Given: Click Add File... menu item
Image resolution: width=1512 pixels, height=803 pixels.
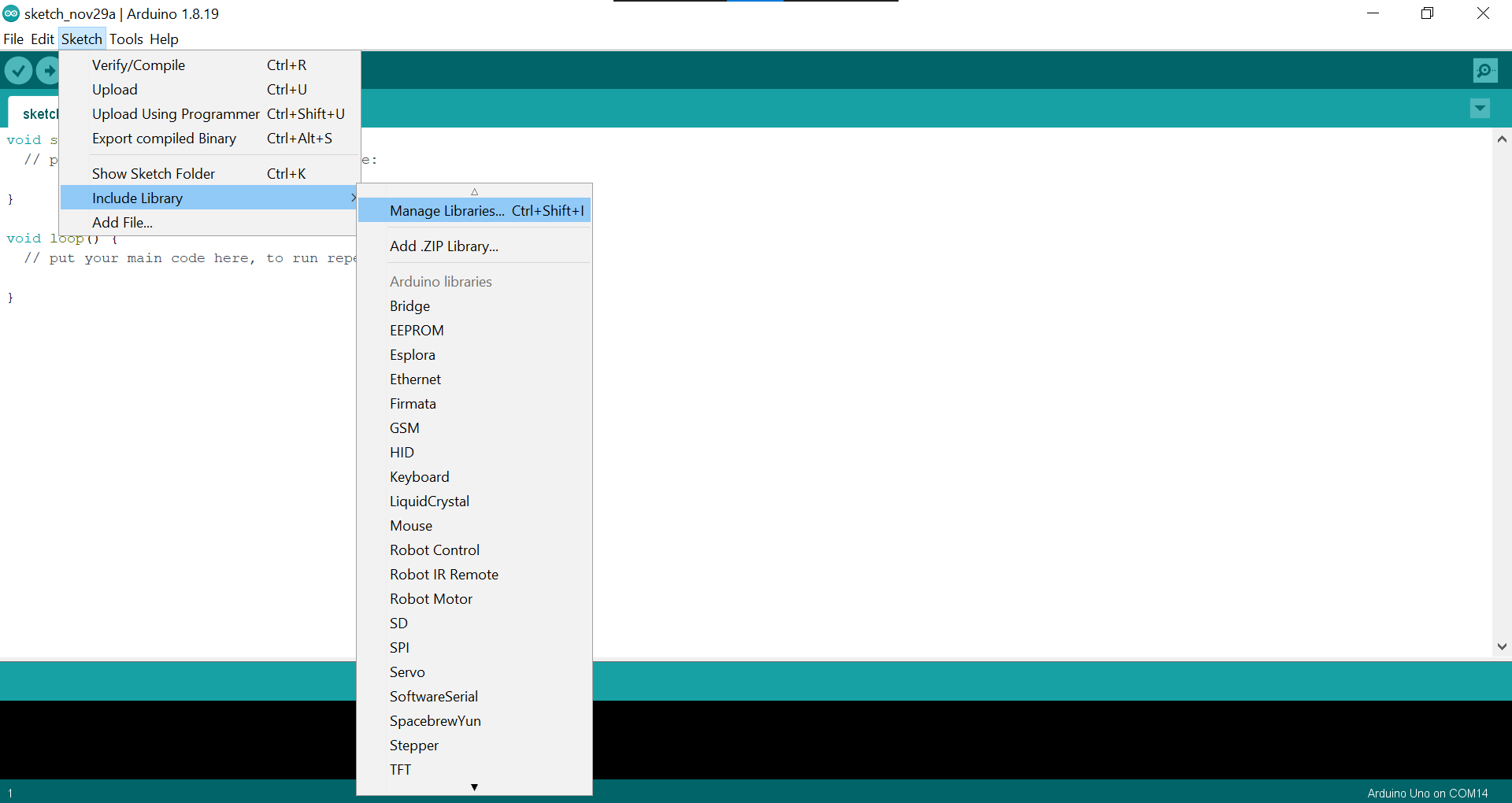Looking at the screenshot, I should coord(122,223).
